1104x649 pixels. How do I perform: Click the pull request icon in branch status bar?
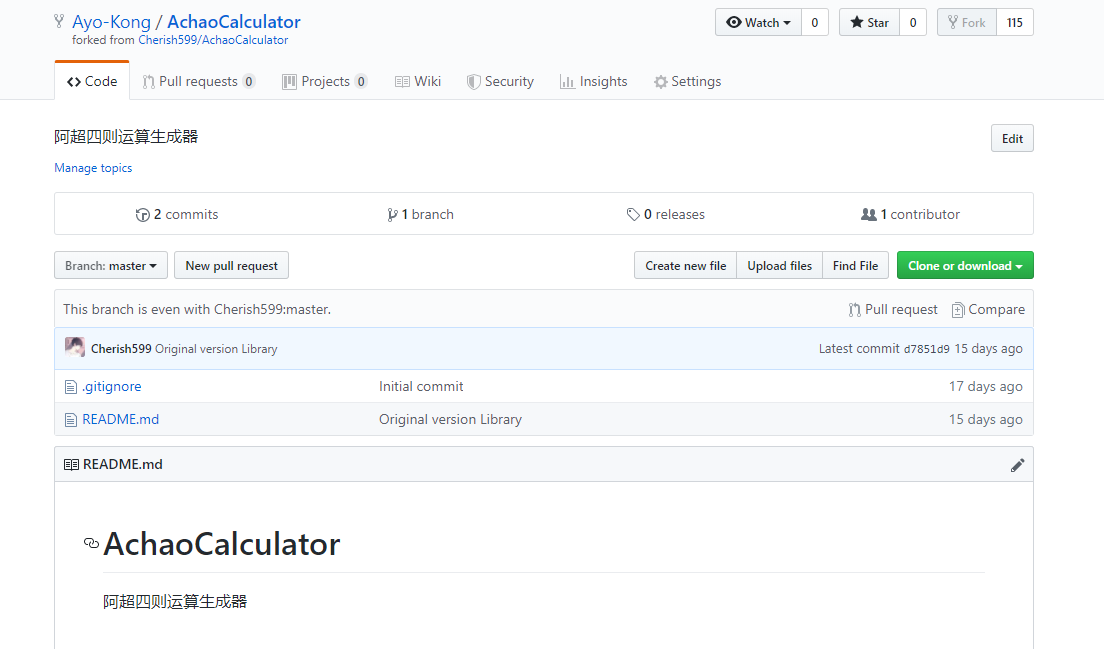pyautogui.click(x=854, y=310)
